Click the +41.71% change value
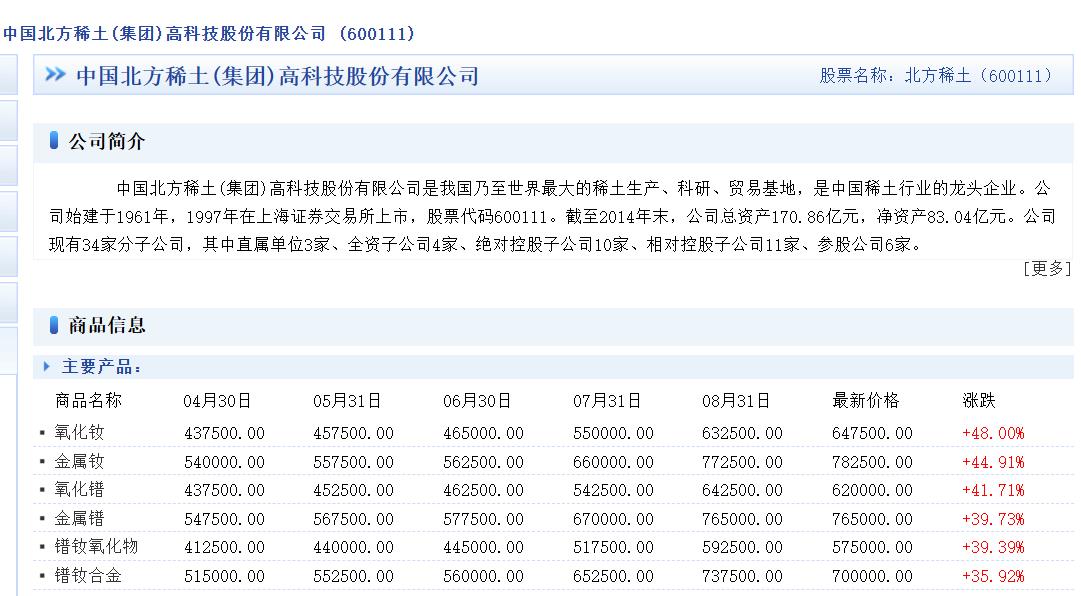 coord(993,491)
